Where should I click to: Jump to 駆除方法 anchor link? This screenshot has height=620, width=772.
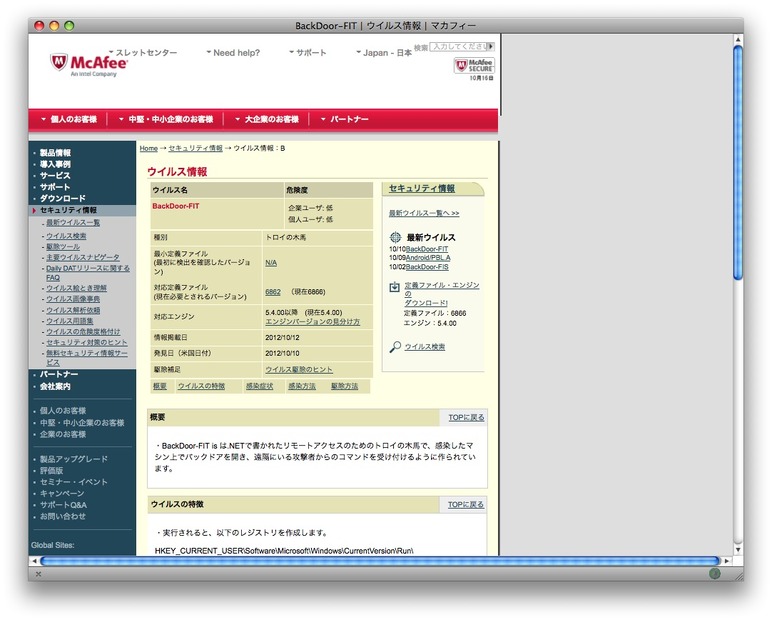coord(345,386)
